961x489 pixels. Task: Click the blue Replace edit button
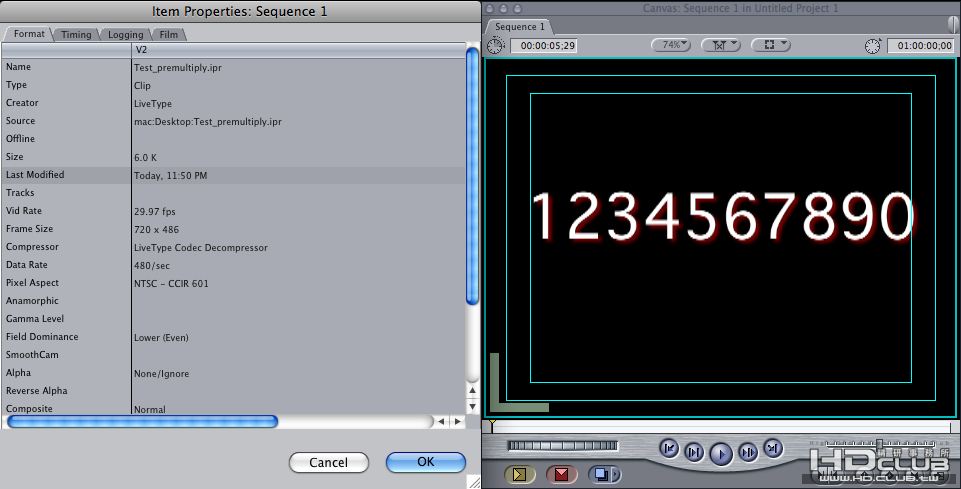(601, 474)
